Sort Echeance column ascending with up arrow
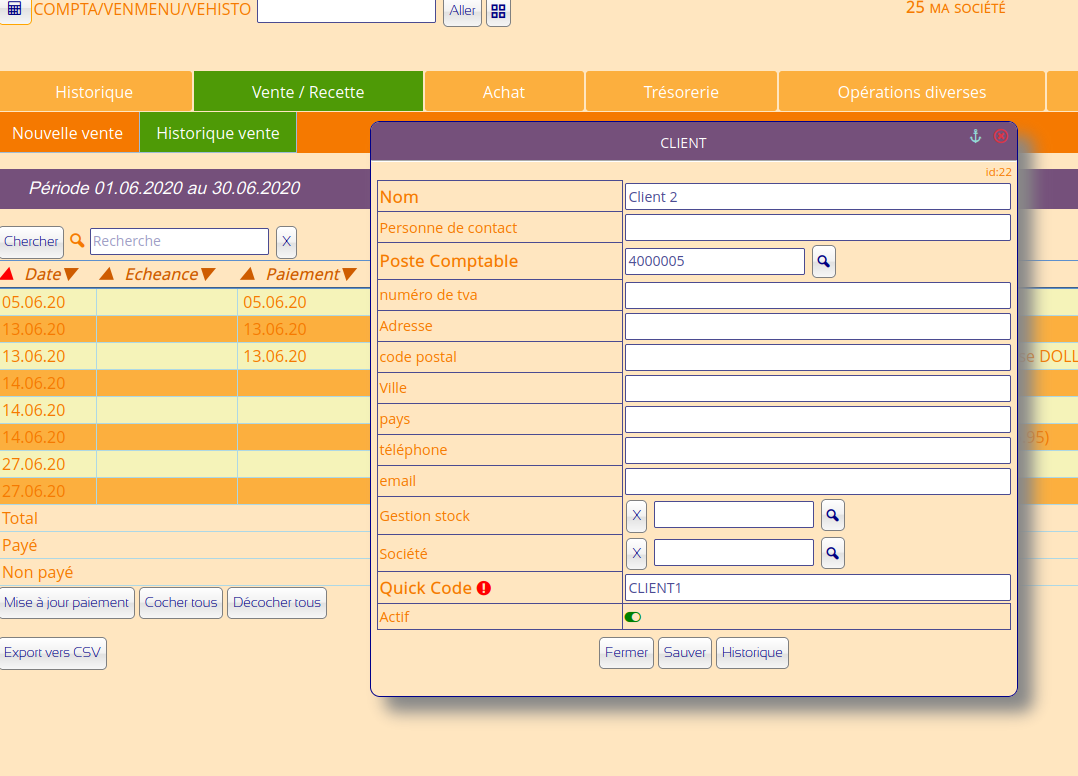This screenshot has width=1078, height=776. click(107, 274)
